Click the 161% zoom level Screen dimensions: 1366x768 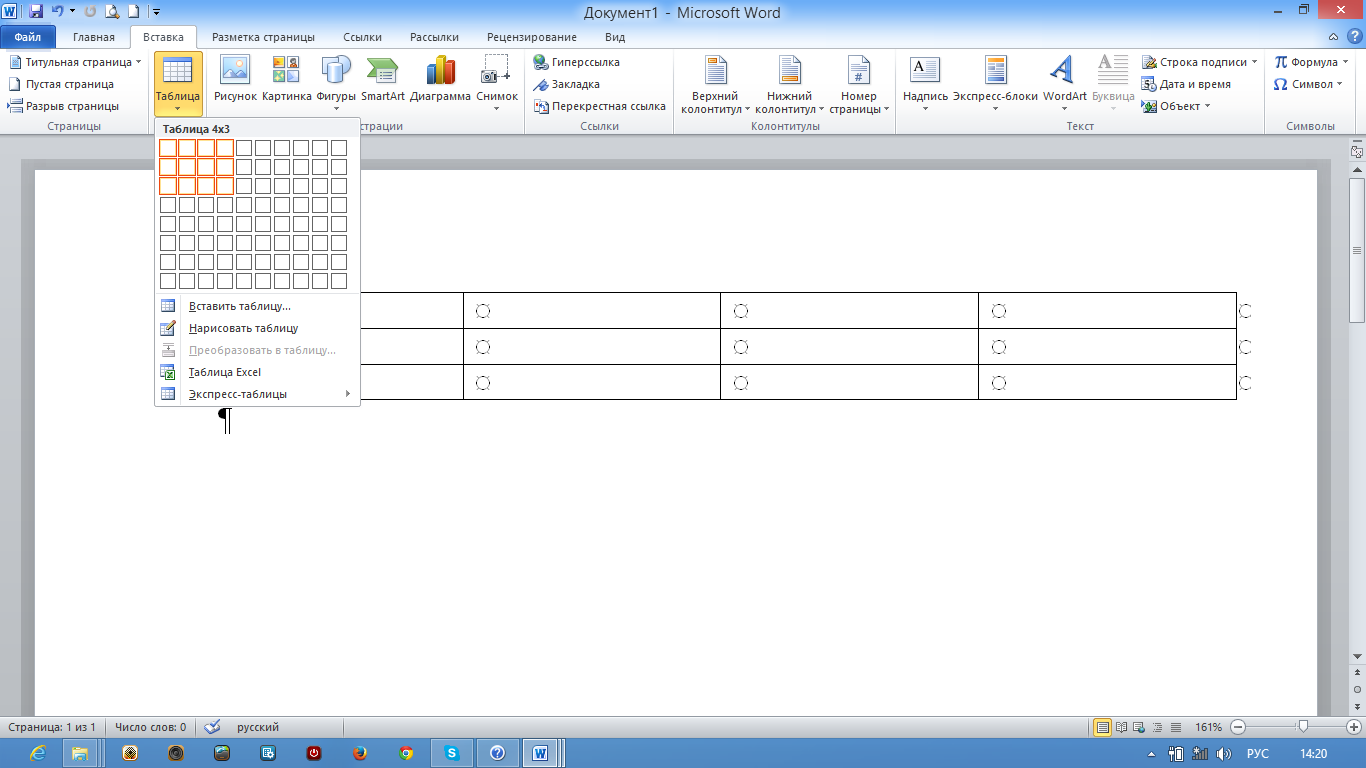(x=1208, y=727)
